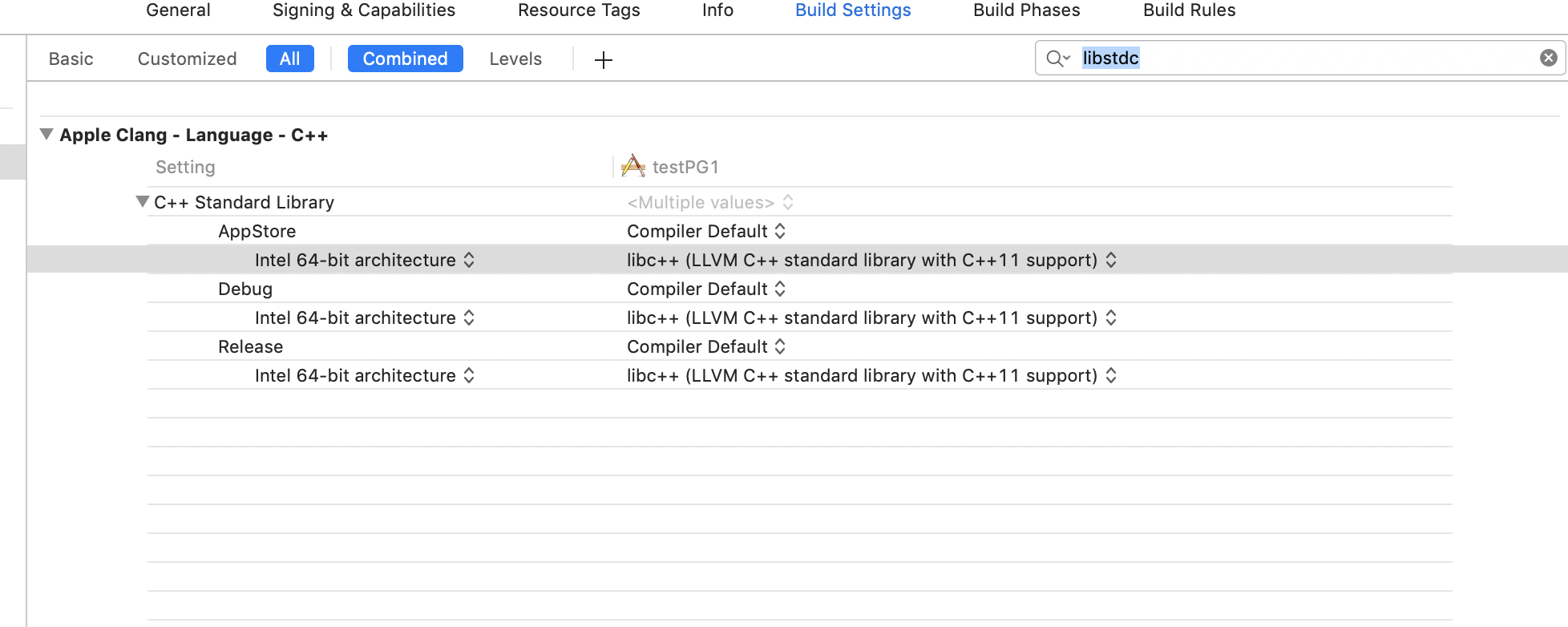1568x627 pixels.
Task: Switch to the Build Phases tab
Action: point(1026,10)
